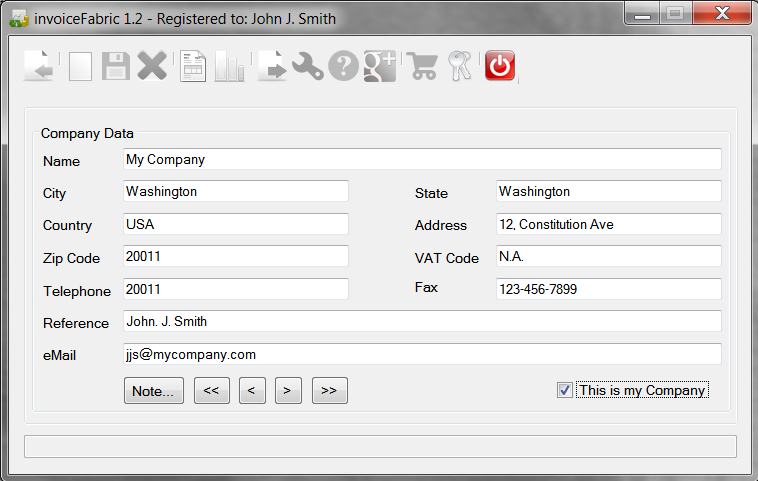
Task: Click the Country field showing USA
Action: (235, 224)
